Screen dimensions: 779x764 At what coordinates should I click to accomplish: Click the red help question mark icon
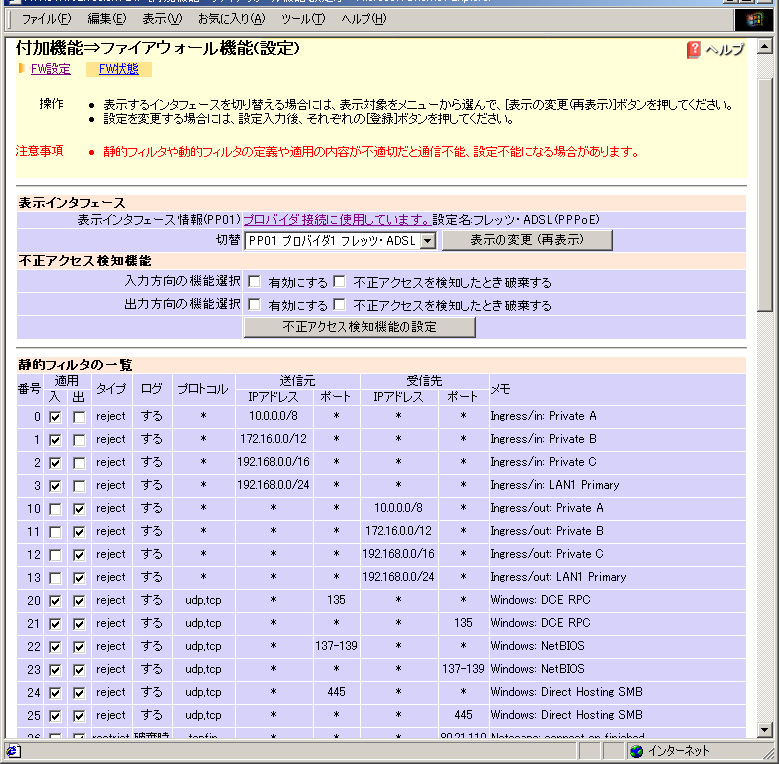coord(694,49)
